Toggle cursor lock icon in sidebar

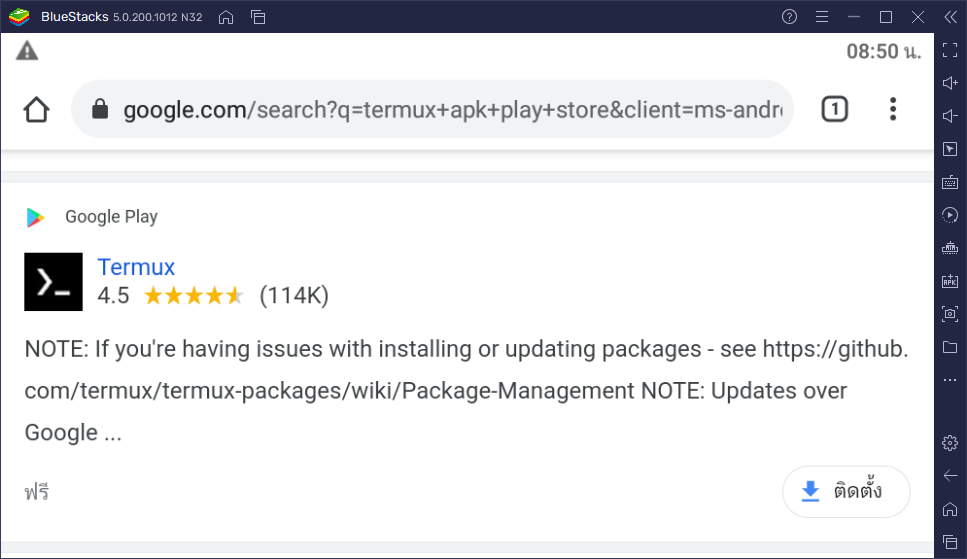[x=950, y=149]
